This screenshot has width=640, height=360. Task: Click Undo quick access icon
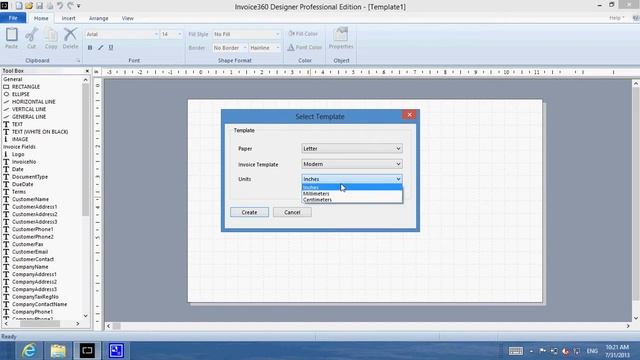(x=60, y=6)
